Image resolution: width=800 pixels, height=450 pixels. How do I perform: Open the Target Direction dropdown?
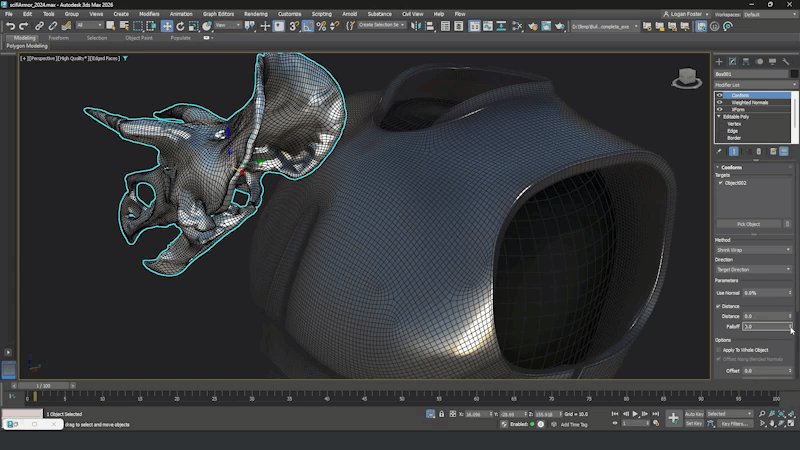[753, 269]
